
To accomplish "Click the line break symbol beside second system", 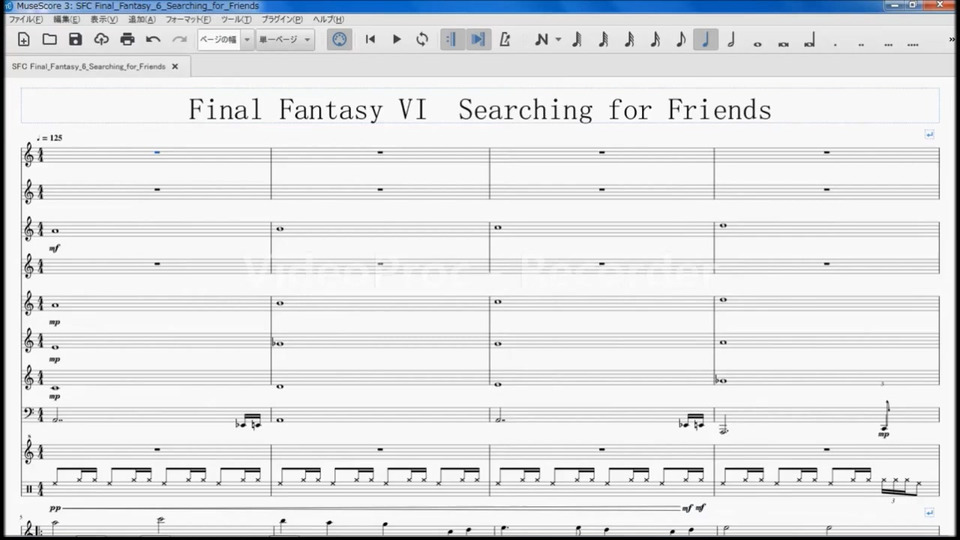I will (x=929, y=512).
